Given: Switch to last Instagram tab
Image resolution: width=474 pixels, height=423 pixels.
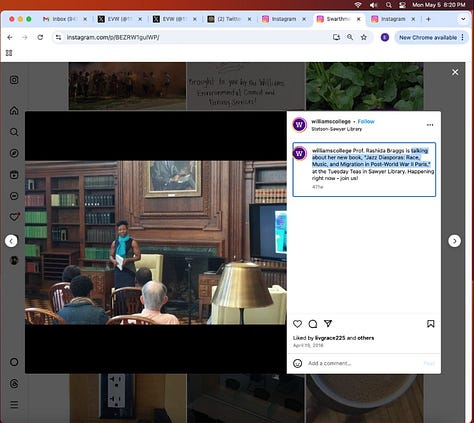Looking at the screenshot, I should (x=393, y=19).
